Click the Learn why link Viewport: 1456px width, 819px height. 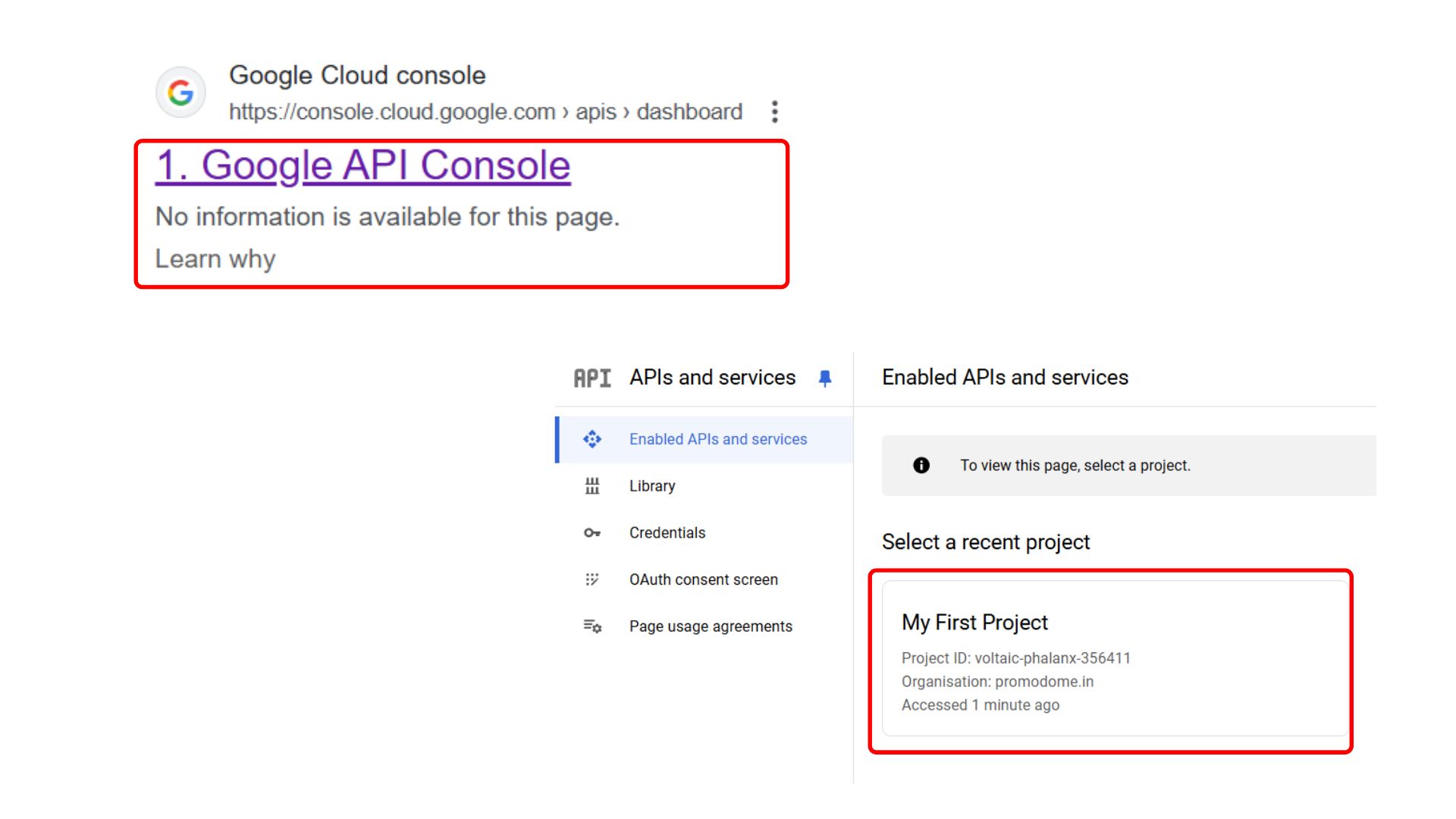tap(215, 258)
